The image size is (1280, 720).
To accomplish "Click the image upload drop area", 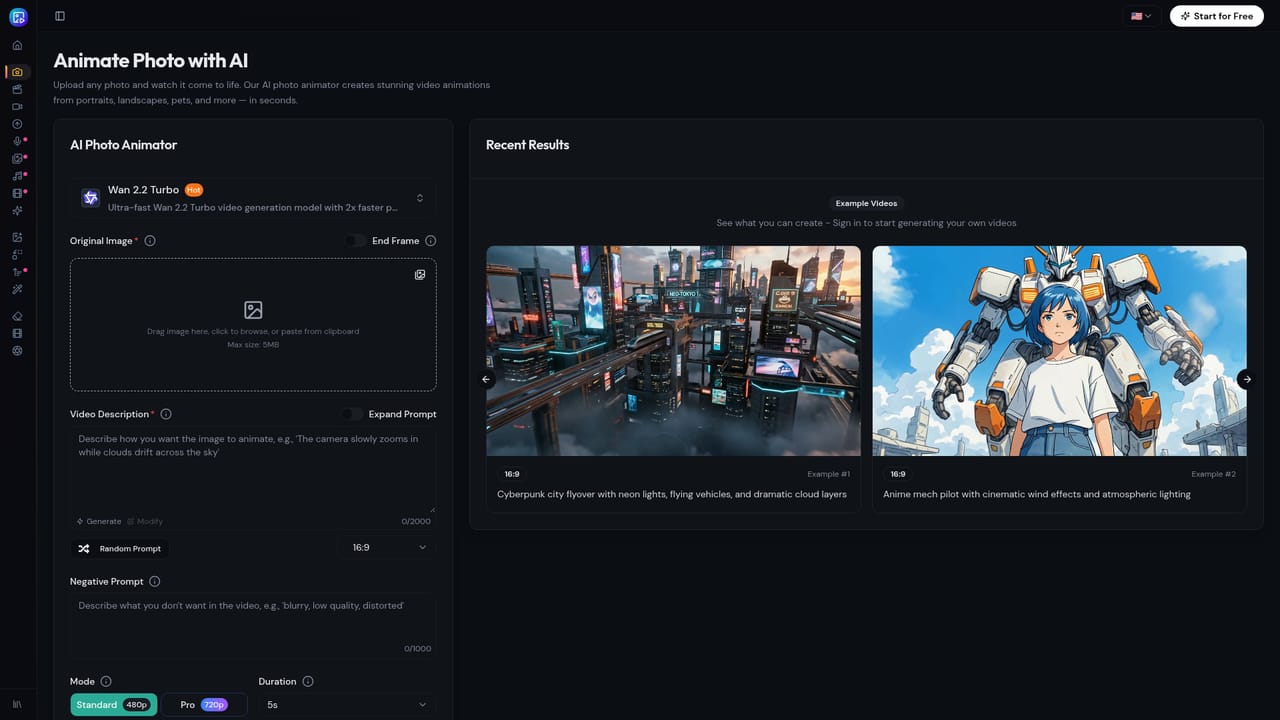I will tap(253, 324).
